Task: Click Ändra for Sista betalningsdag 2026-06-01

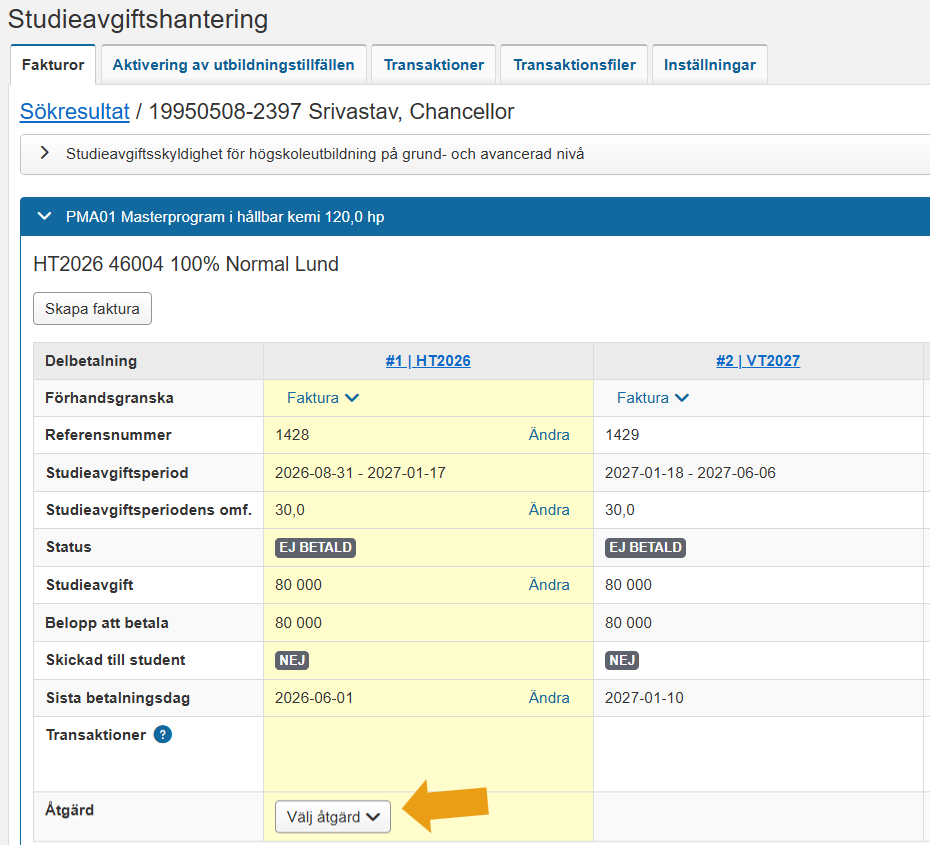Action: coord(549,698)
